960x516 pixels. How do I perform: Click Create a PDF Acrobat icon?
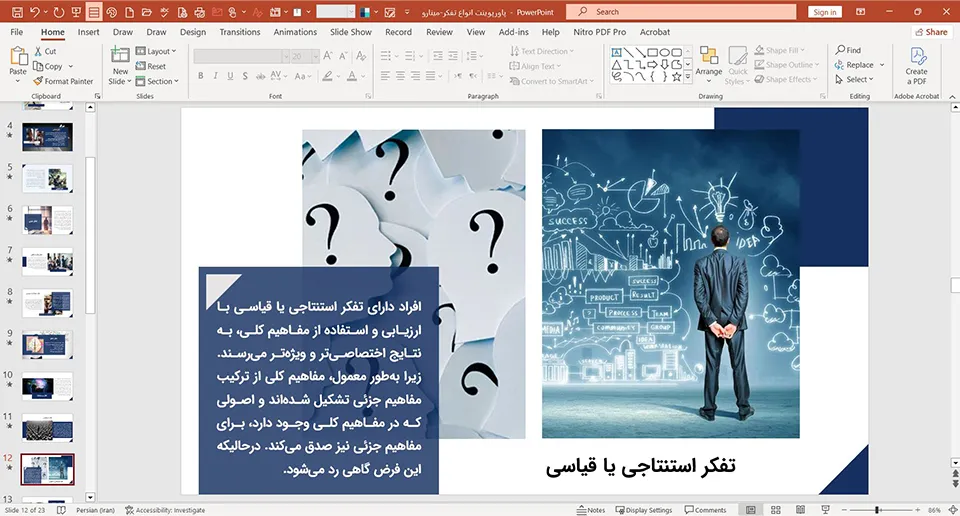point(917,65)
